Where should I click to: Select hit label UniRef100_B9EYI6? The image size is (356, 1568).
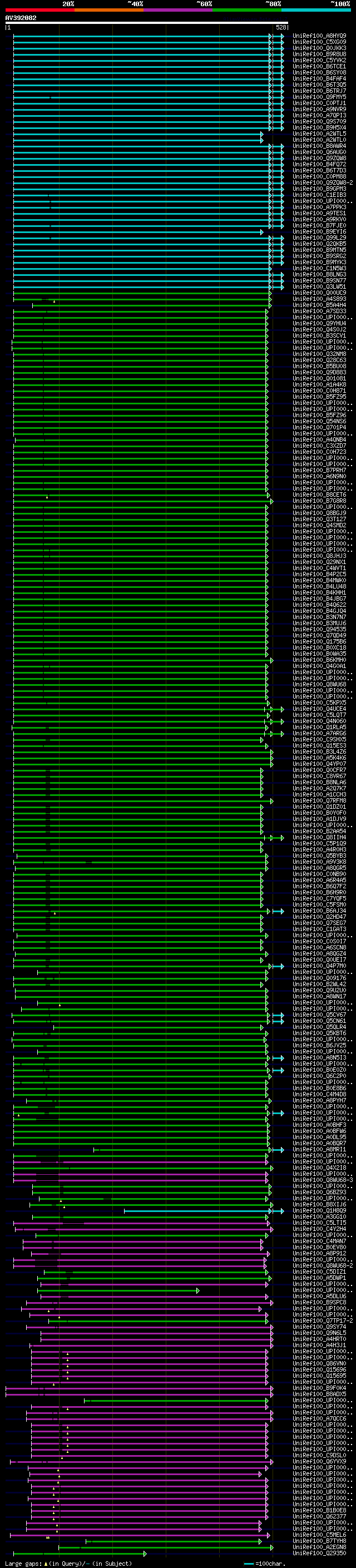pos(319,231)
